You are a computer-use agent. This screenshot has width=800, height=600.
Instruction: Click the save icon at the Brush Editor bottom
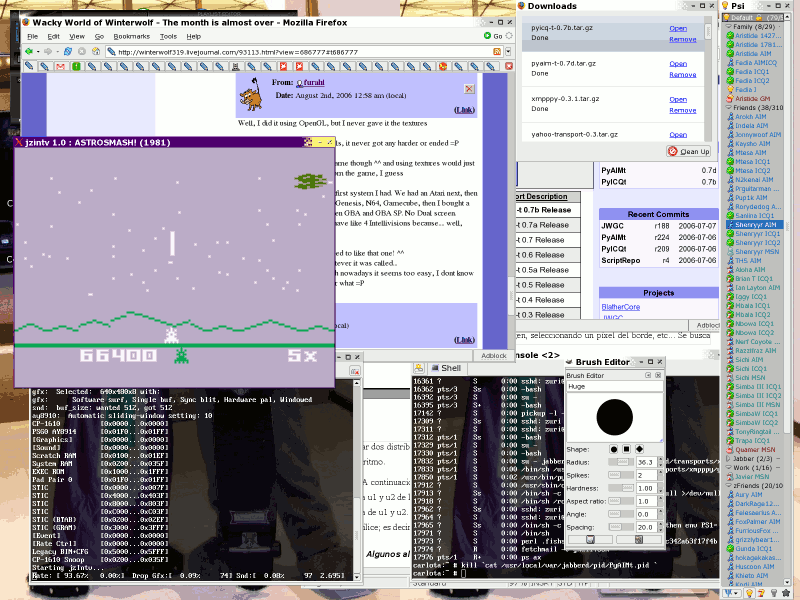pyautogui.click(x=590, y=540)
